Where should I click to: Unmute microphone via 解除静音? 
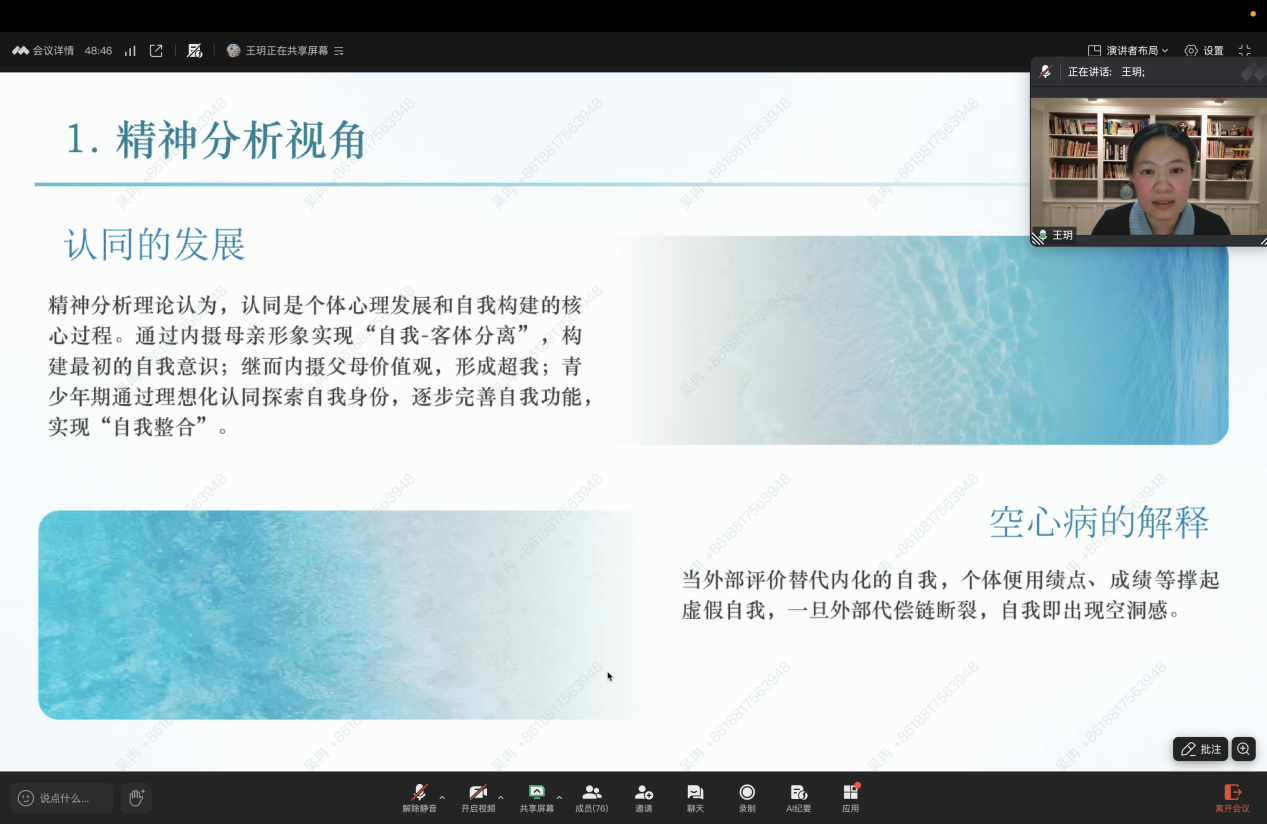click(419, 797)
